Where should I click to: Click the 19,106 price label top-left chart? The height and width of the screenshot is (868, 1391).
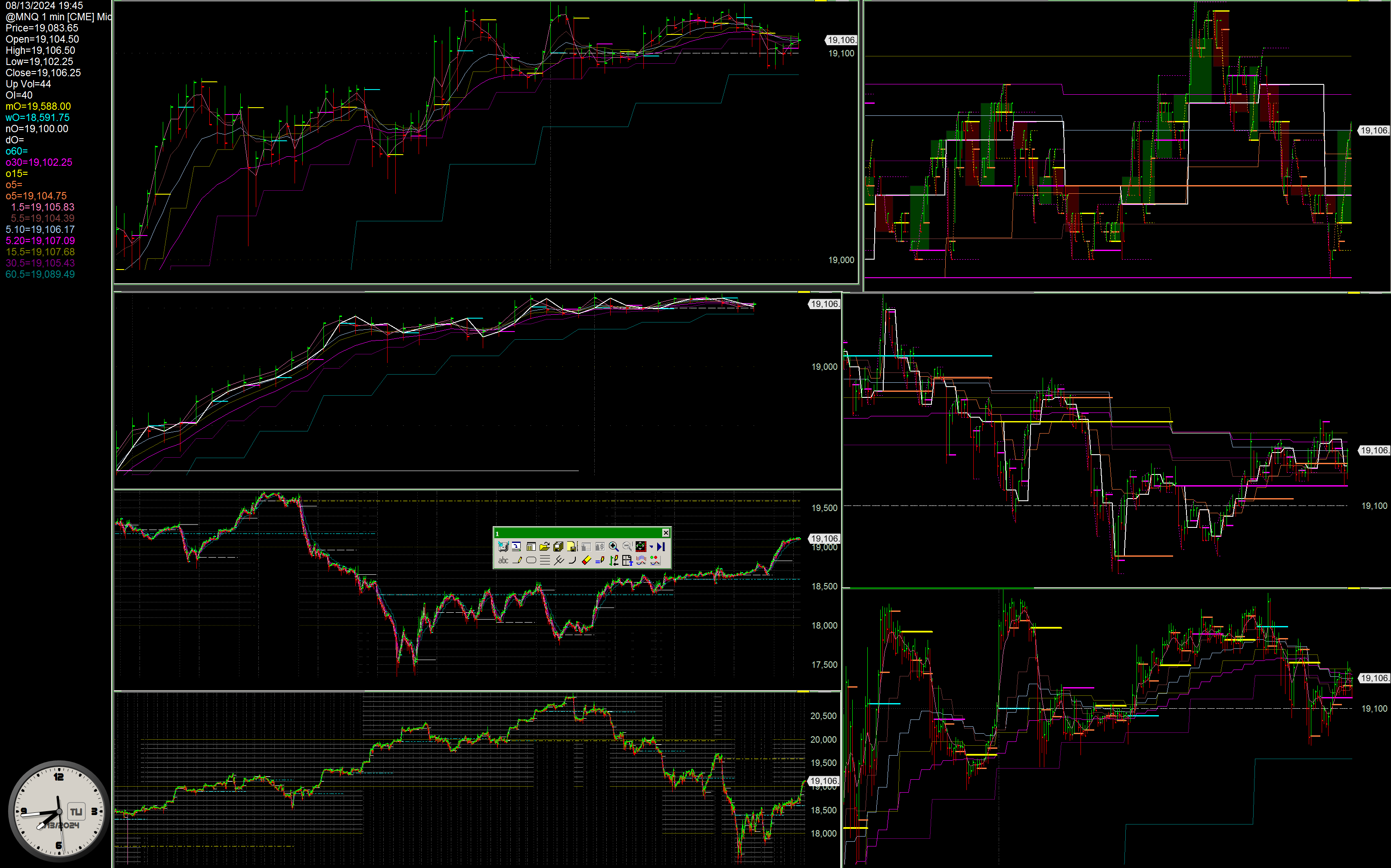[841, 40]
